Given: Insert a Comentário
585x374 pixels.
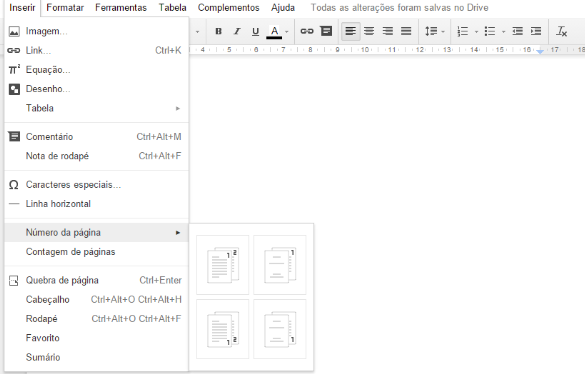Looking at the screenshot, I should pyautogui.click(x=97, y=137).
